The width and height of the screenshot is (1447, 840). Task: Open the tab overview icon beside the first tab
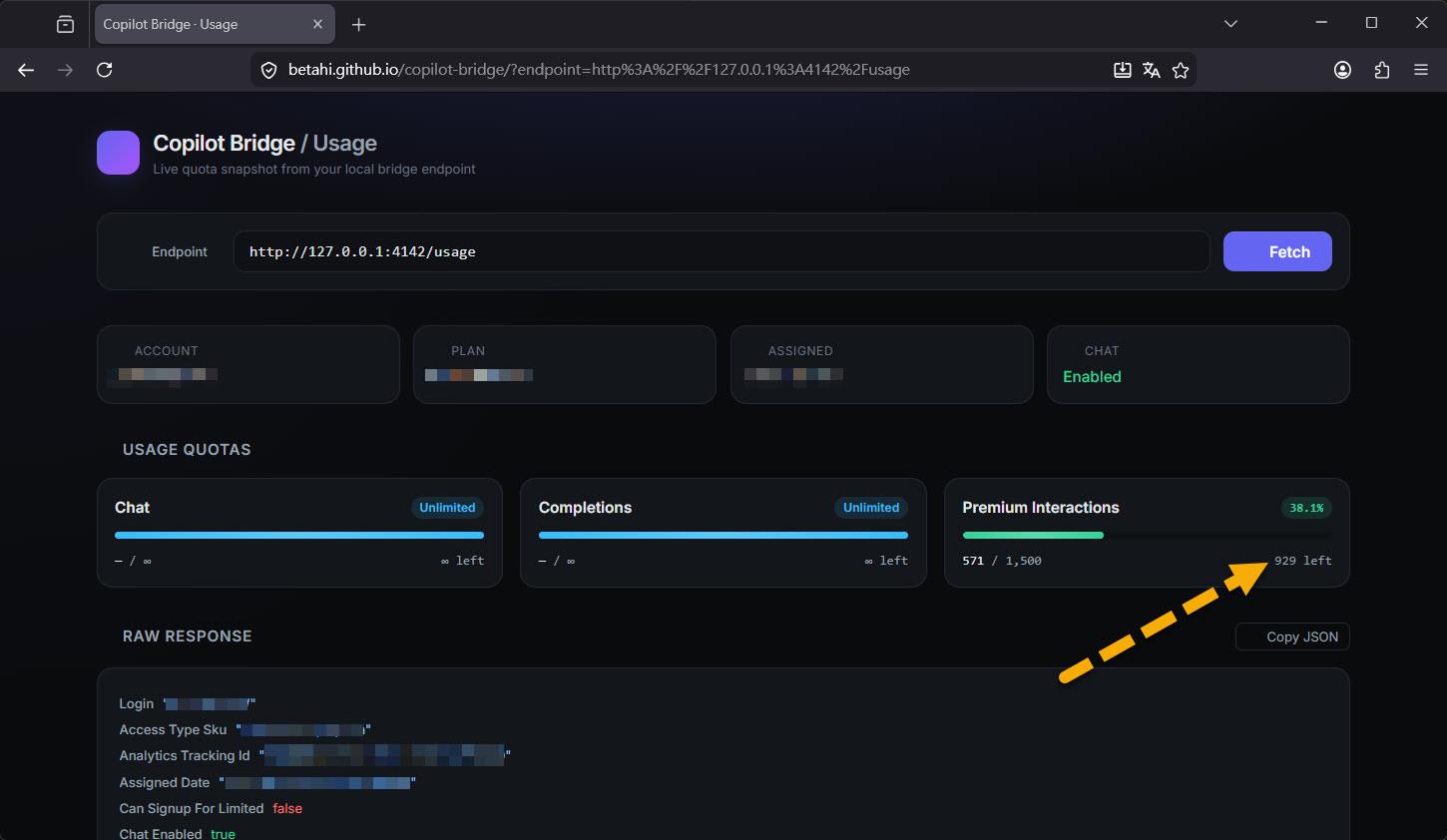click(65, 24)
